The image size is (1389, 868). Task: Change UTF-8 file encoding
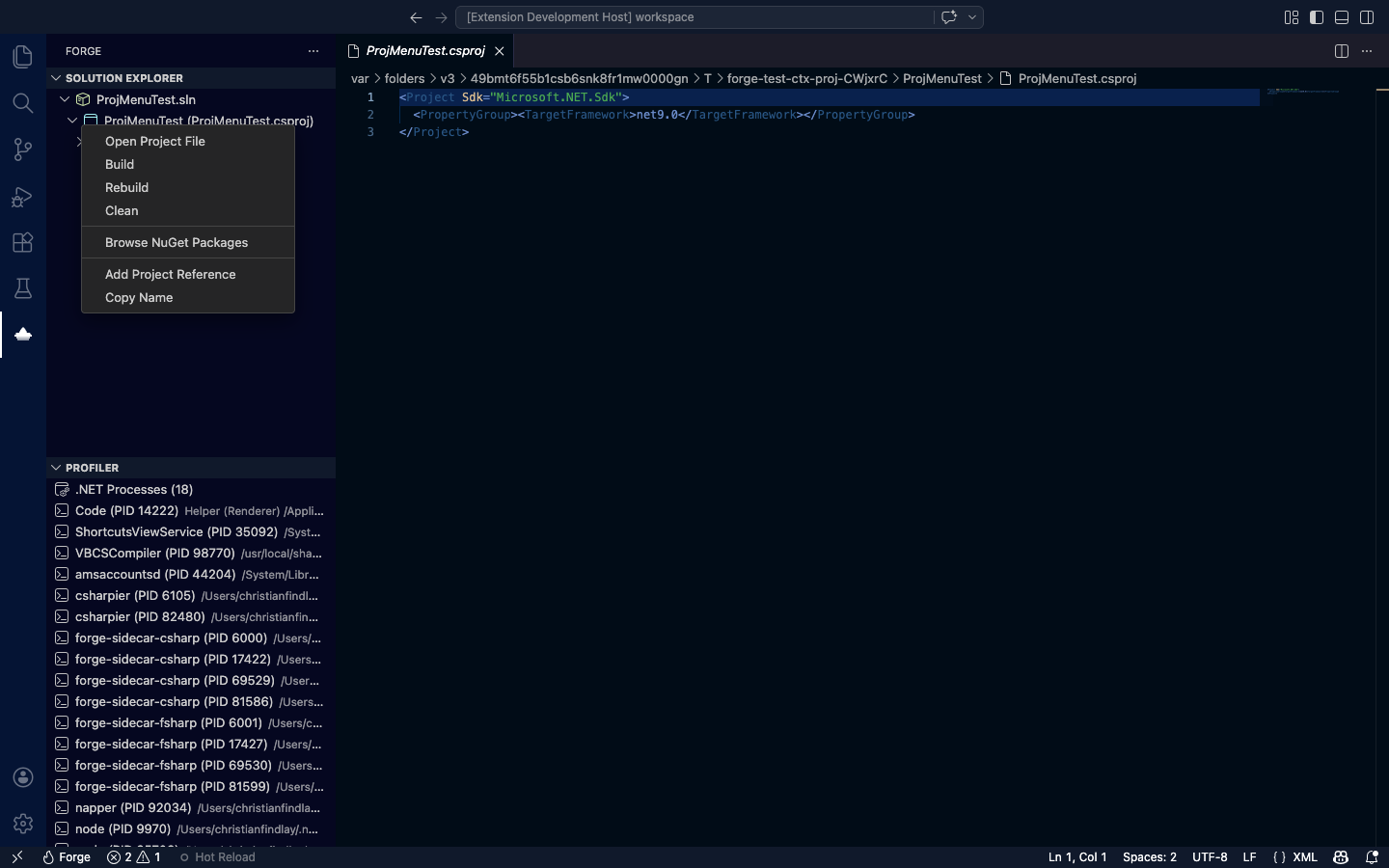[1210, 856]
